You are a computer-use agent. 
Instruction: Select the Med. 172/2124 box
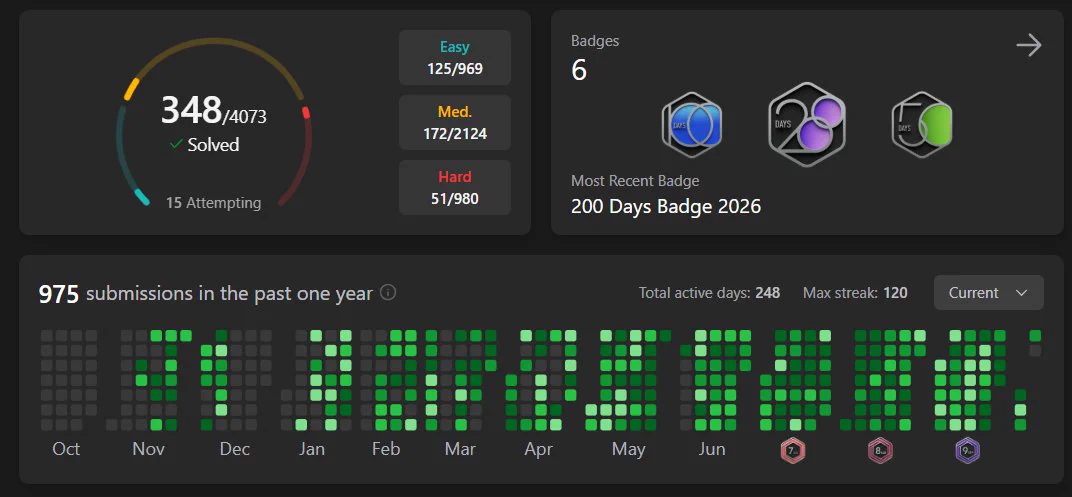[455, 122]
